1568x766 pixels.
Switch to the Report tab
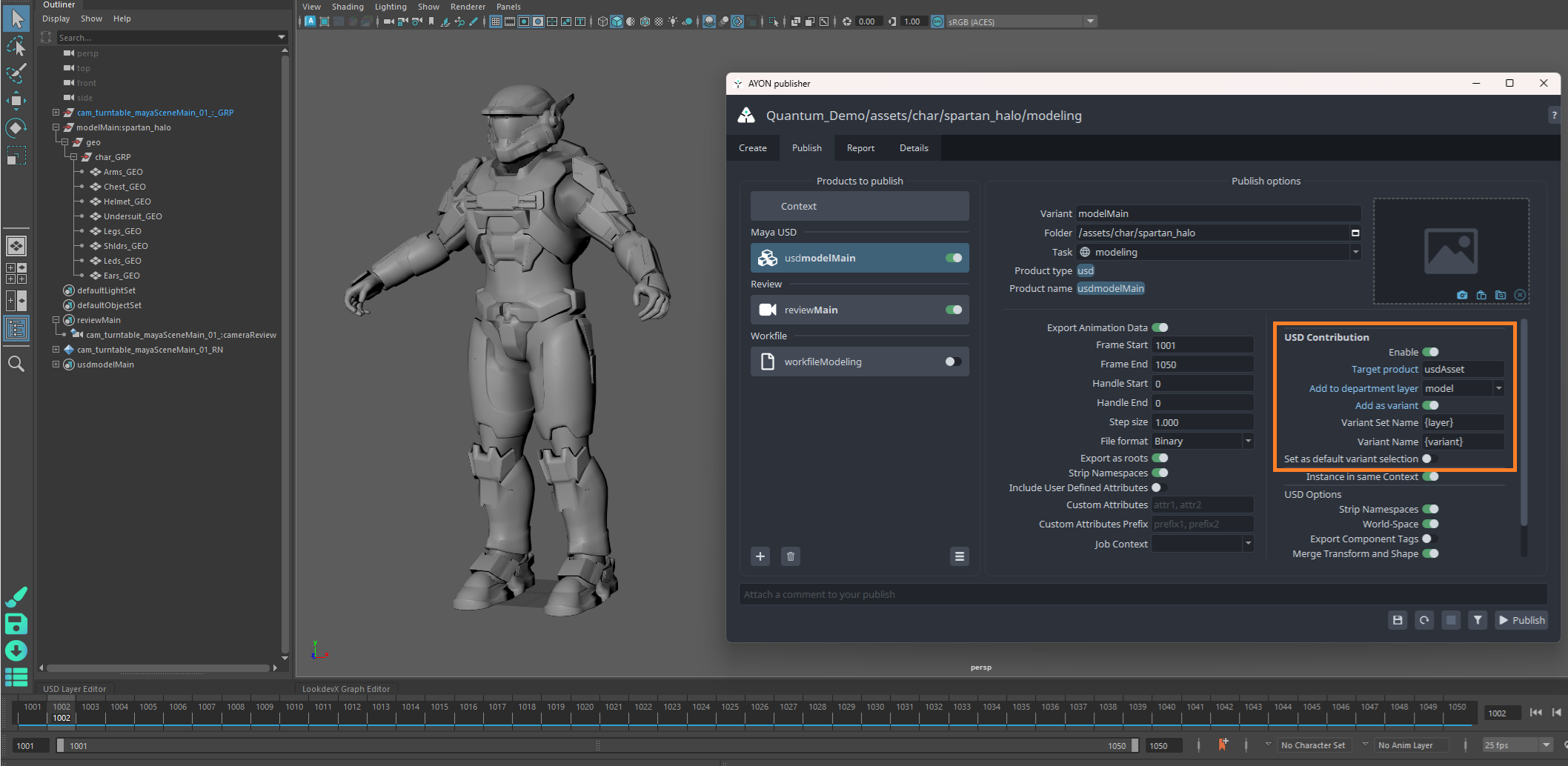860,148
